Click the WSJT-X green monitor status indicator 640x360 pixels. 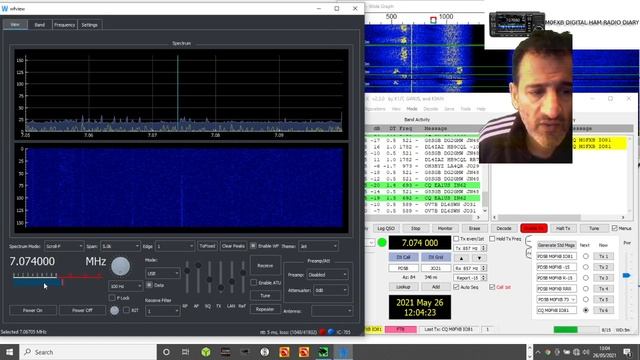[x=382, y=242]
